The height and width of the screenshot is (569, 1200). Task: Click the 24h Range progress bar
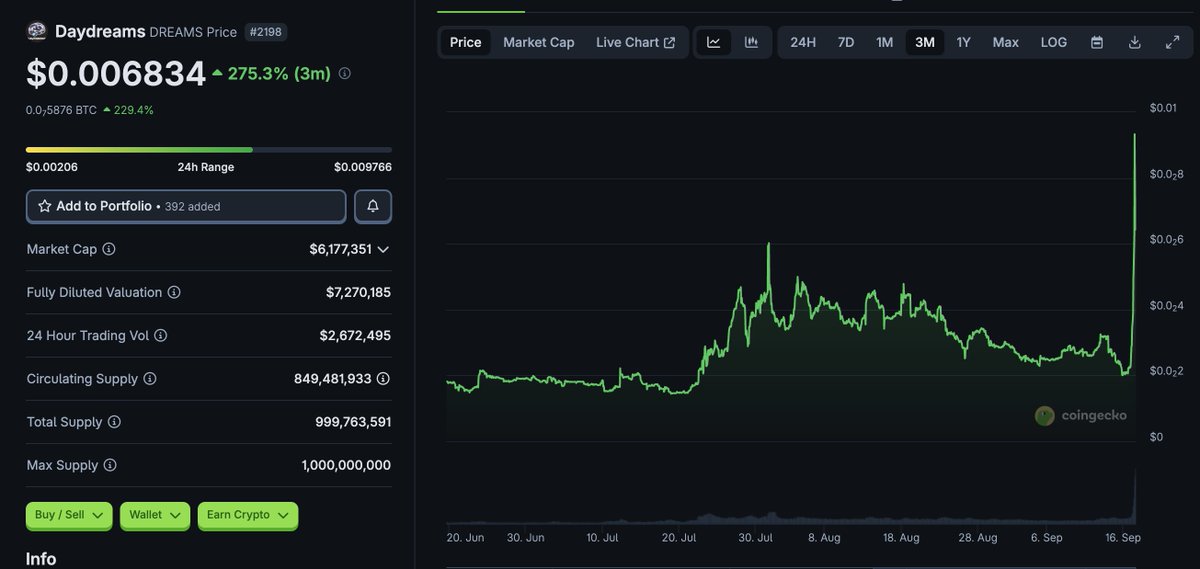pos(209,150)
